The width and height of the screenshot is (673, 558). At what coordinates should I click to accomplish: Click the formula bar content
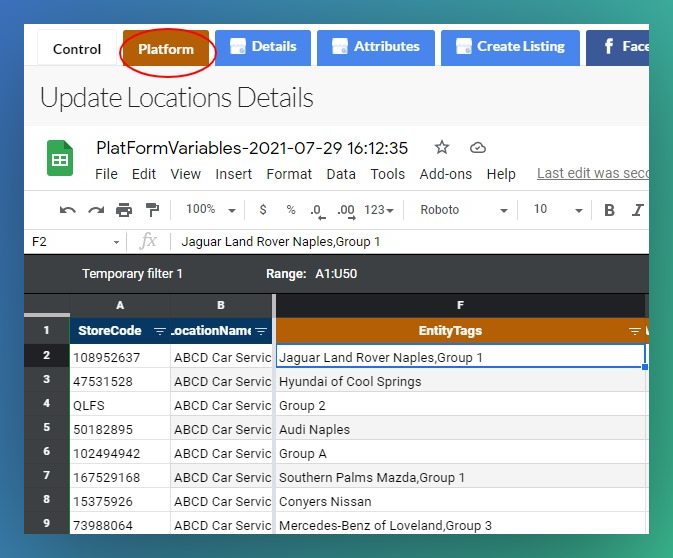281,242
